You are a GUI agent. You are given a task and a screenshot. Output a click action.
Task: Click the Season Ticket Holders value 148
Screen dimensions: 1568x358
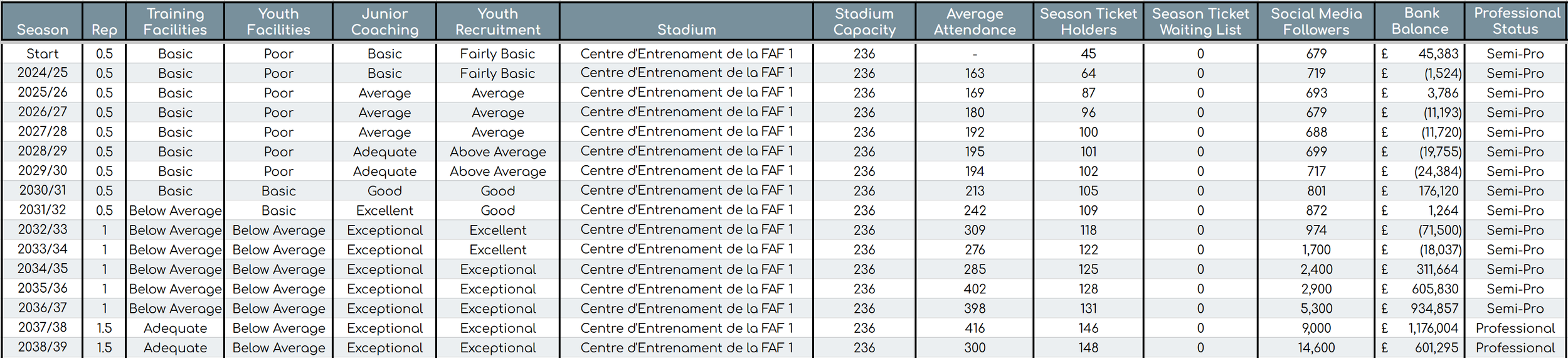(x=1088, y=347)
